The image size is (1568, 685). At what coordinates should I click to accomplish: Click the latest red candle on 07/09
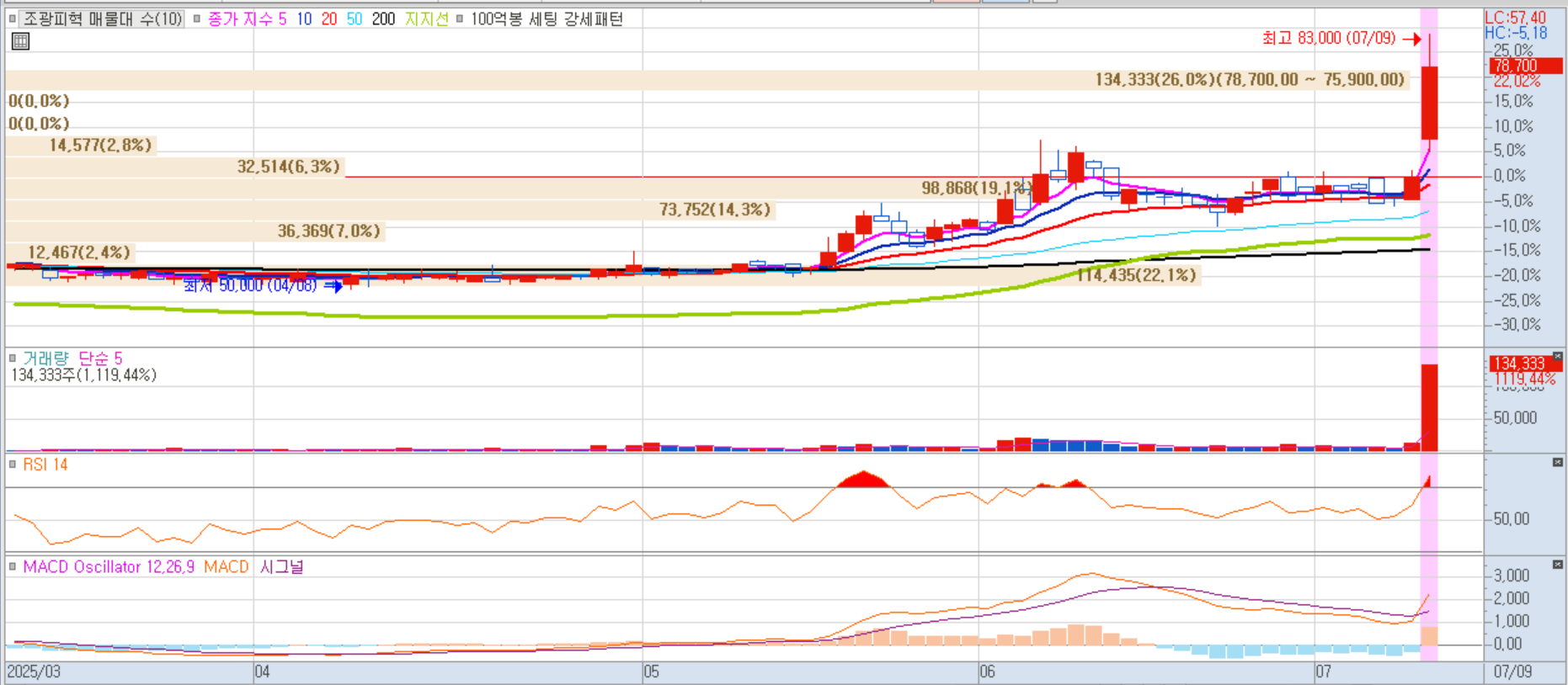coord(1429,103)
